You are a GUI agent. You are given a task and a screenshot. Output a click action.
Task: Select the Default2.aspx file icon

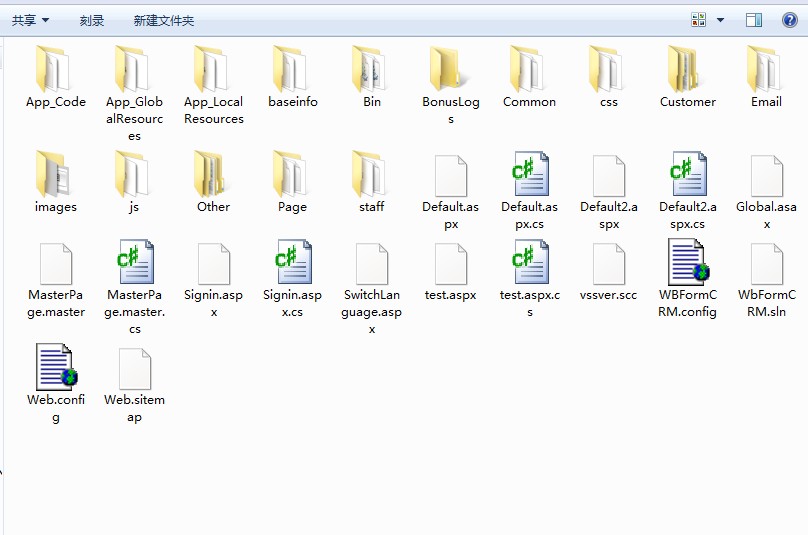[x=609, y=176]
